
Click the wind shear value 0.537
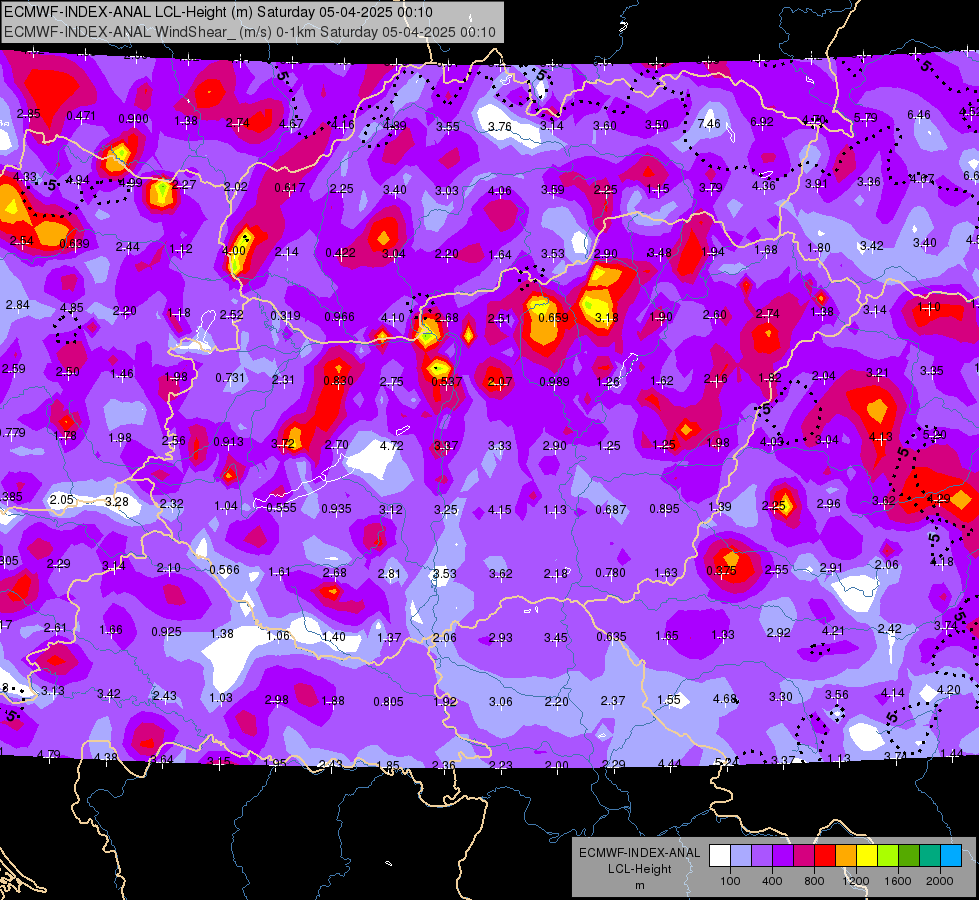pyautogui.click(x=446, y=382)
